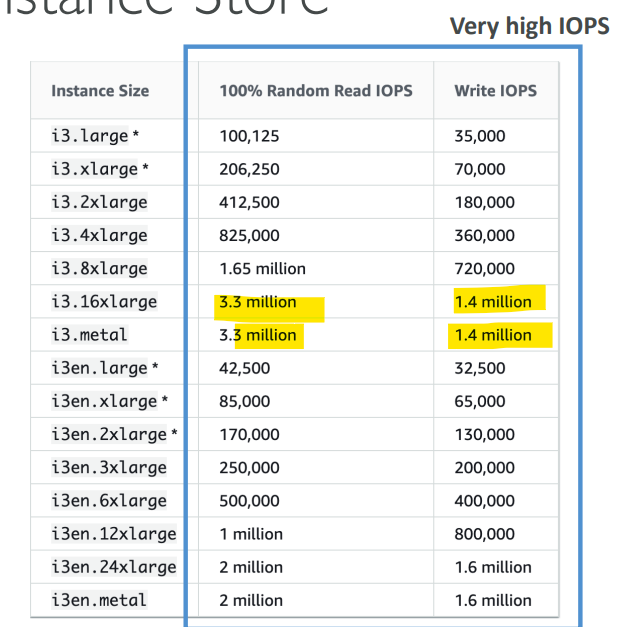627x627 pixels.
Task: Click the write IOPS value 180,000
Action: 484,202
